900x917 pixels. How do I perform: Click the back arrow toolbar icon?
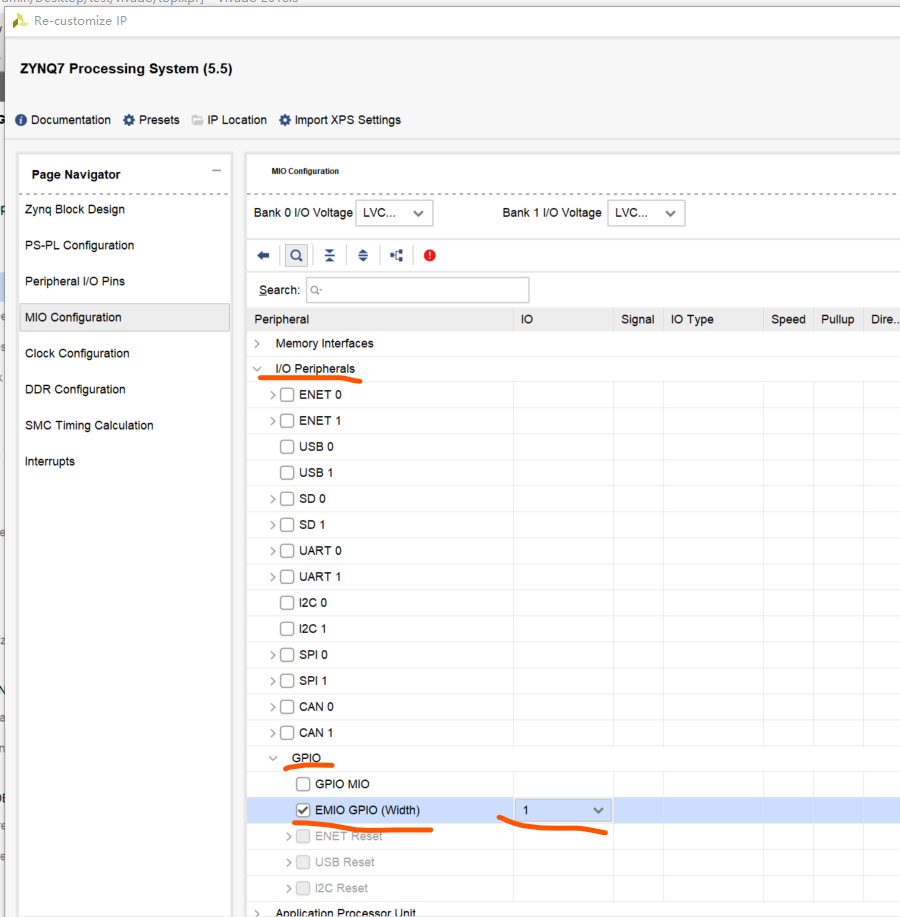264,256
